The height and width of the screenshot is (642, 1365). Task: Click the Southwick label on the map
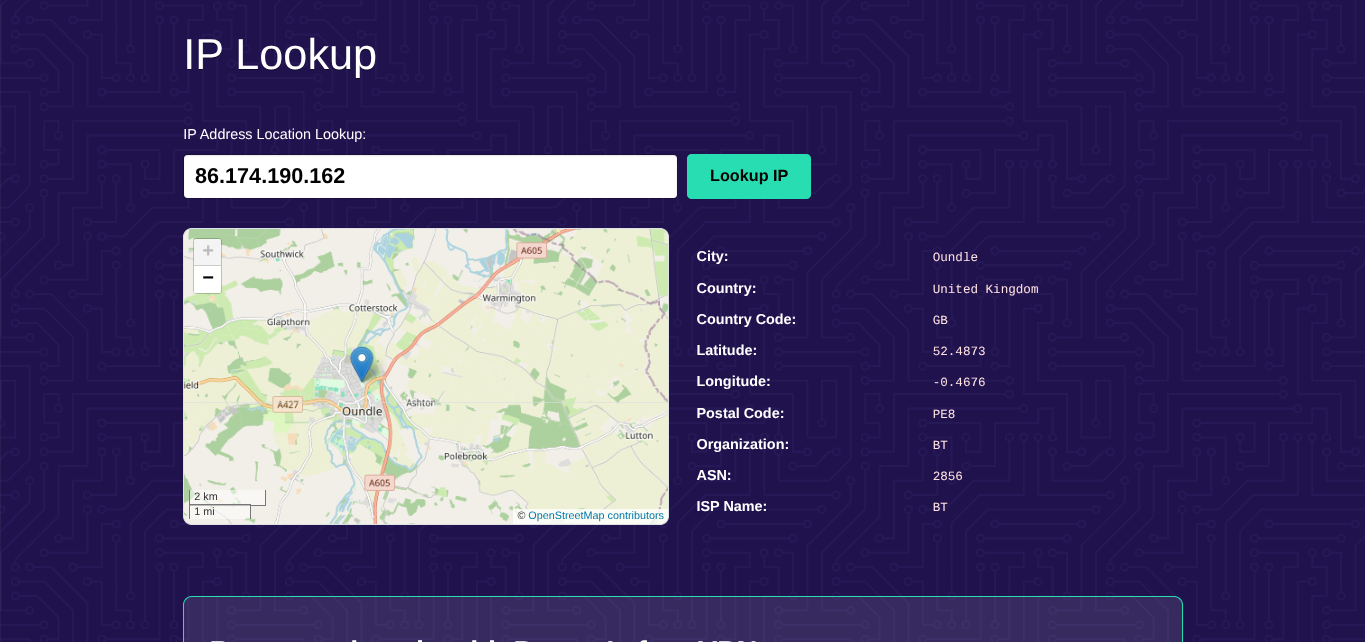[282, 254]
